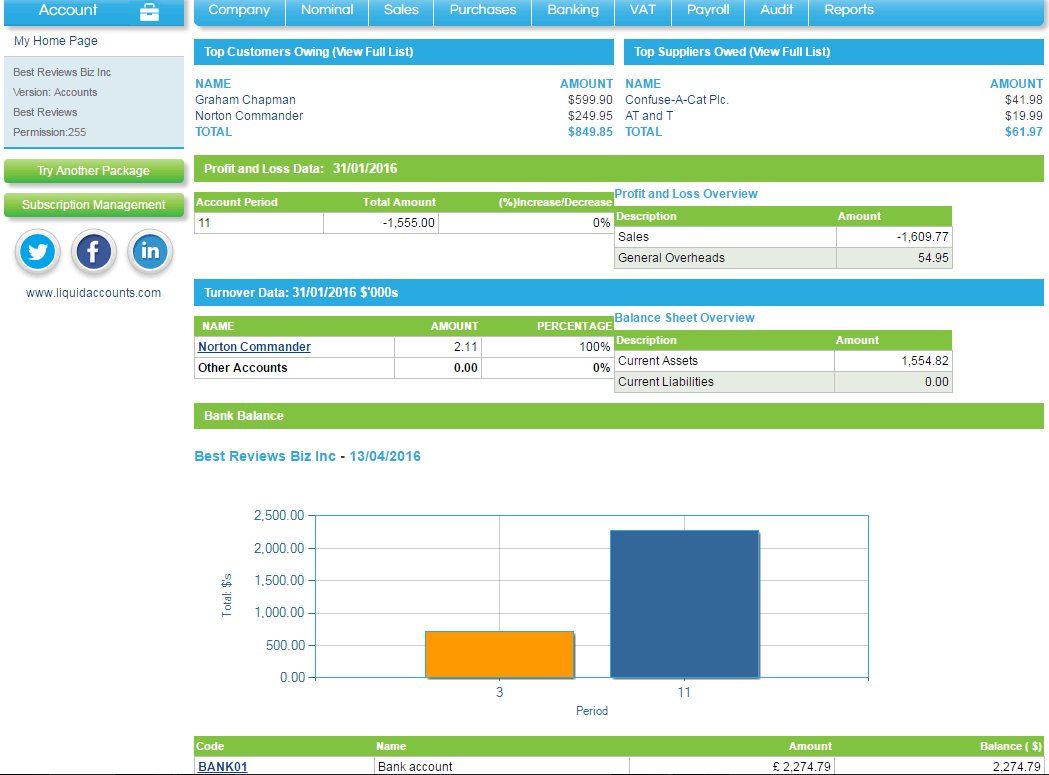The width and height of the screenshot is (1049, 775).
Task: Click the Facebook icon
Action: tap(93, 251)
